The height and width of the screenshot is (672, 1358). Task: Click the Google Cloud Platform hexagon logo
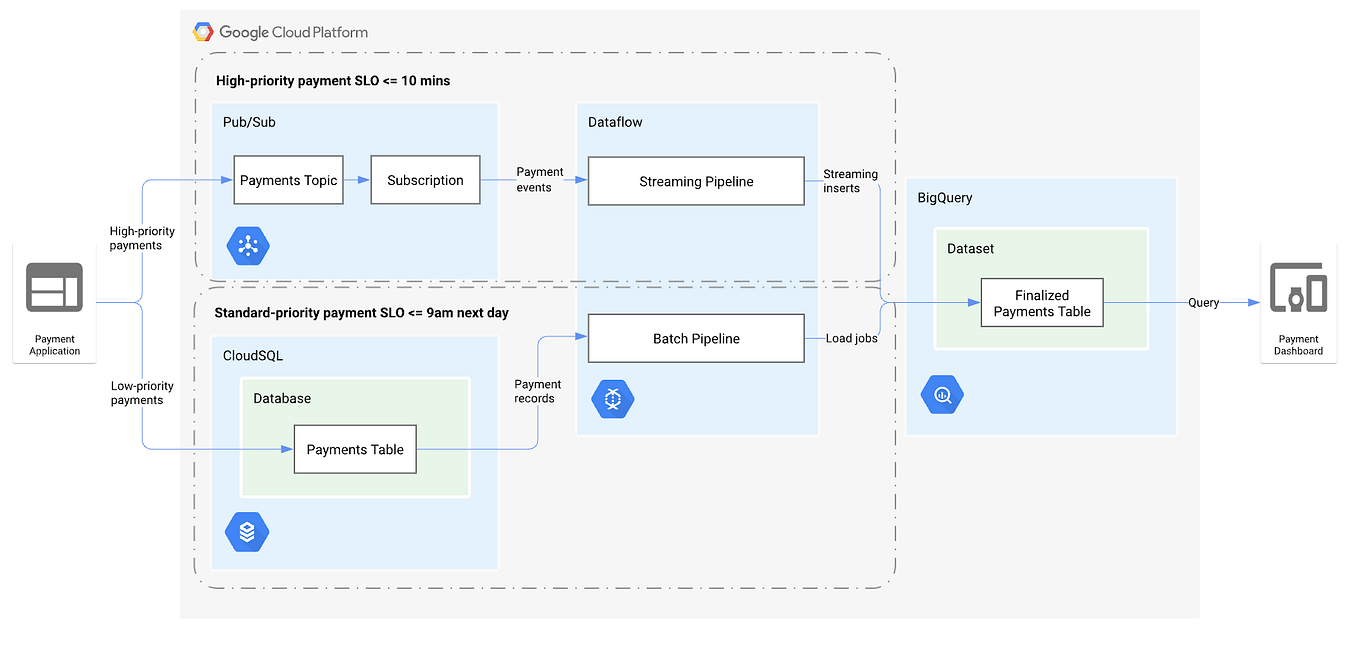[203, 32]
